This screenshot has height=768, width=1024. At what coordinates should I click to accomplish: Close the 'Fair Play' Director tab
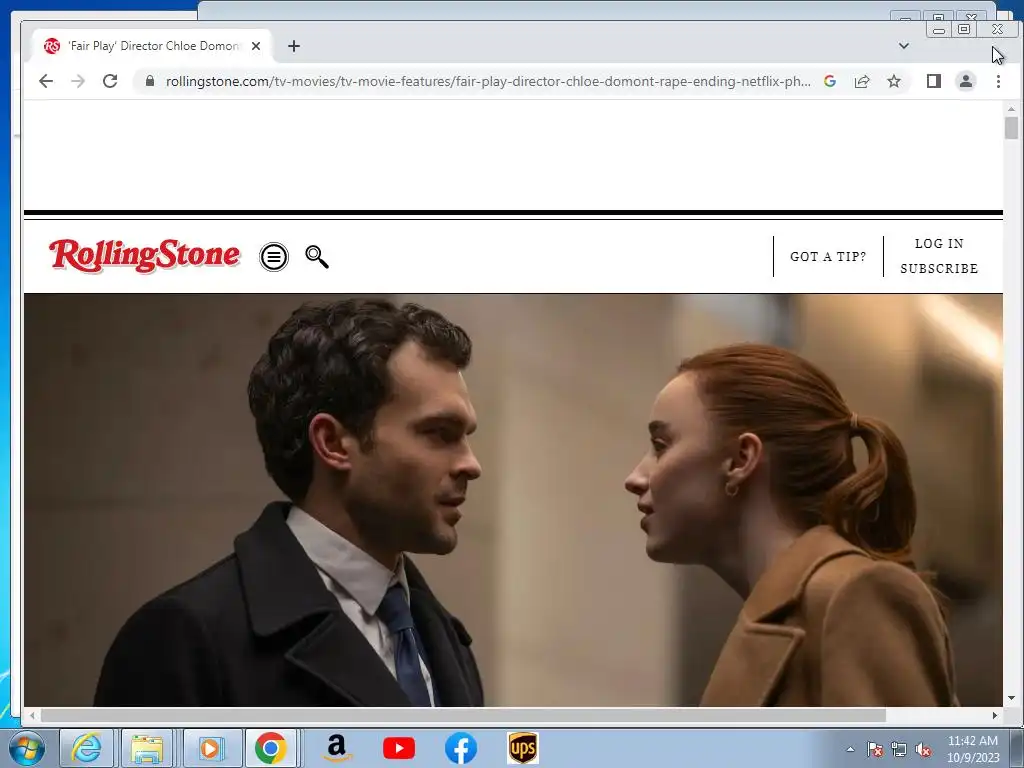tap(256, 46)
